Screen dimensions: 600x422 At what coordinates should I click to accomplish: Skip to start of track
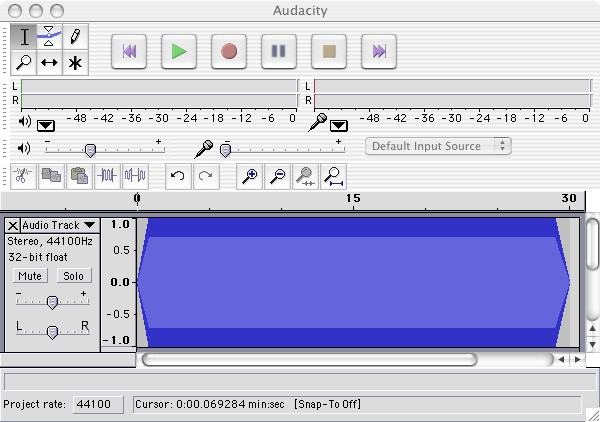[x=129, y=51]
